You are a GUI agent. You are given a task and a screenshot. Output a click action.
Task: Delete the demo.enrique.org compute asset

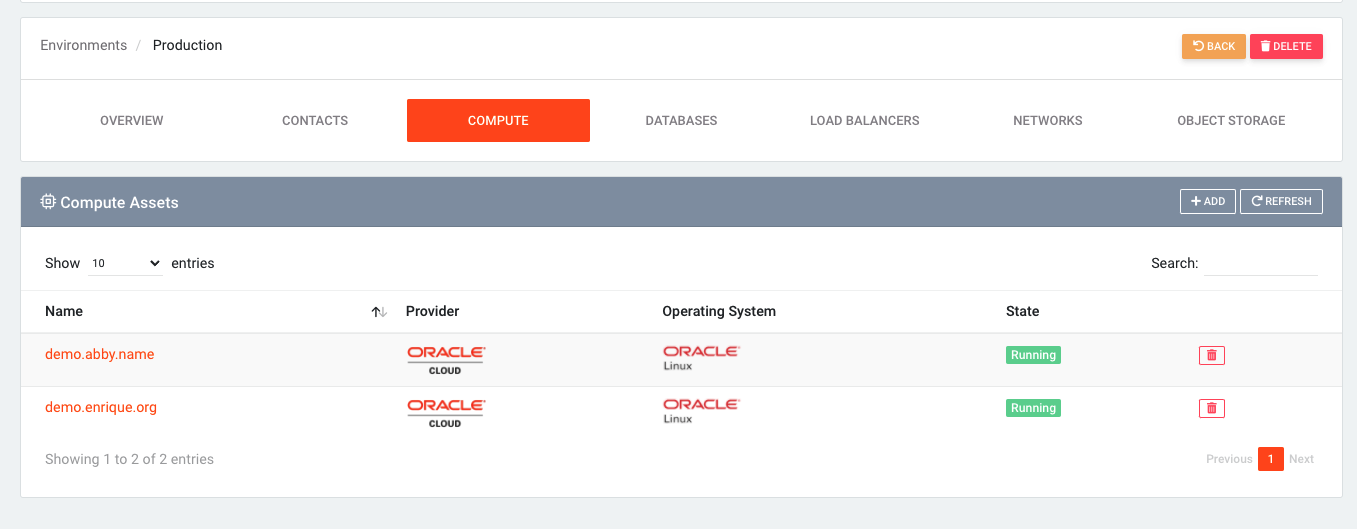coord(1211,408)
